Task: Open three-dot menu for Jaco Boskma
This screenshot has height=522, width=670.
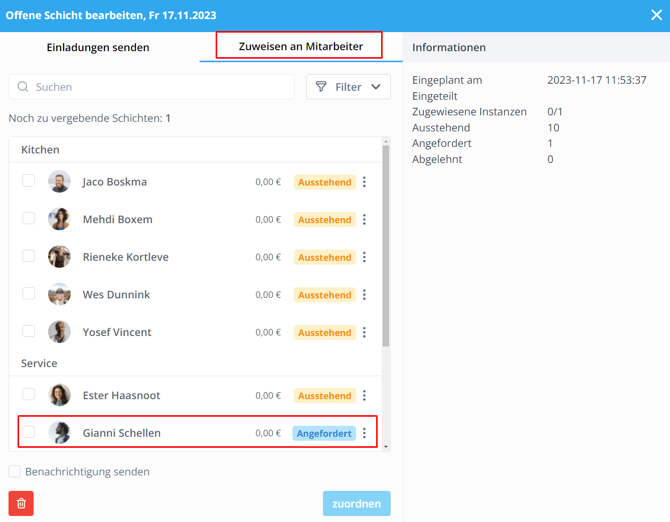Action: coord(365,182)
